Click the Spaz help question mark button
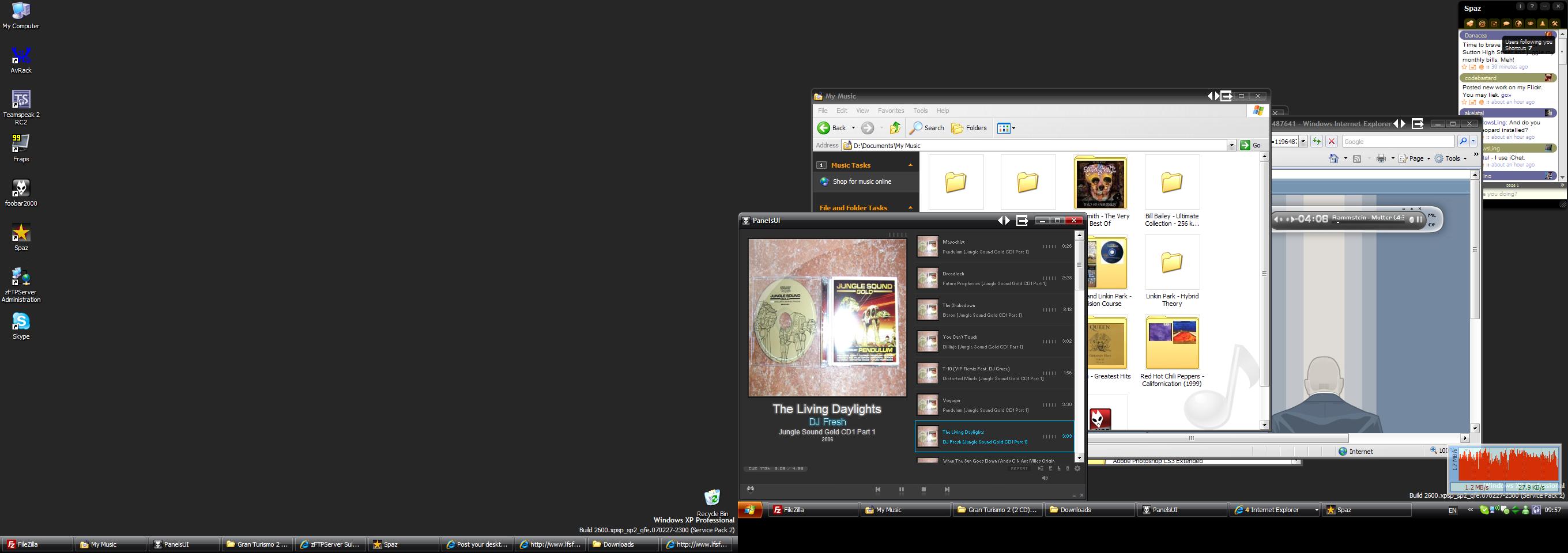The width and height of the screenshot is (1568, 553). [x=1532, y=7]
